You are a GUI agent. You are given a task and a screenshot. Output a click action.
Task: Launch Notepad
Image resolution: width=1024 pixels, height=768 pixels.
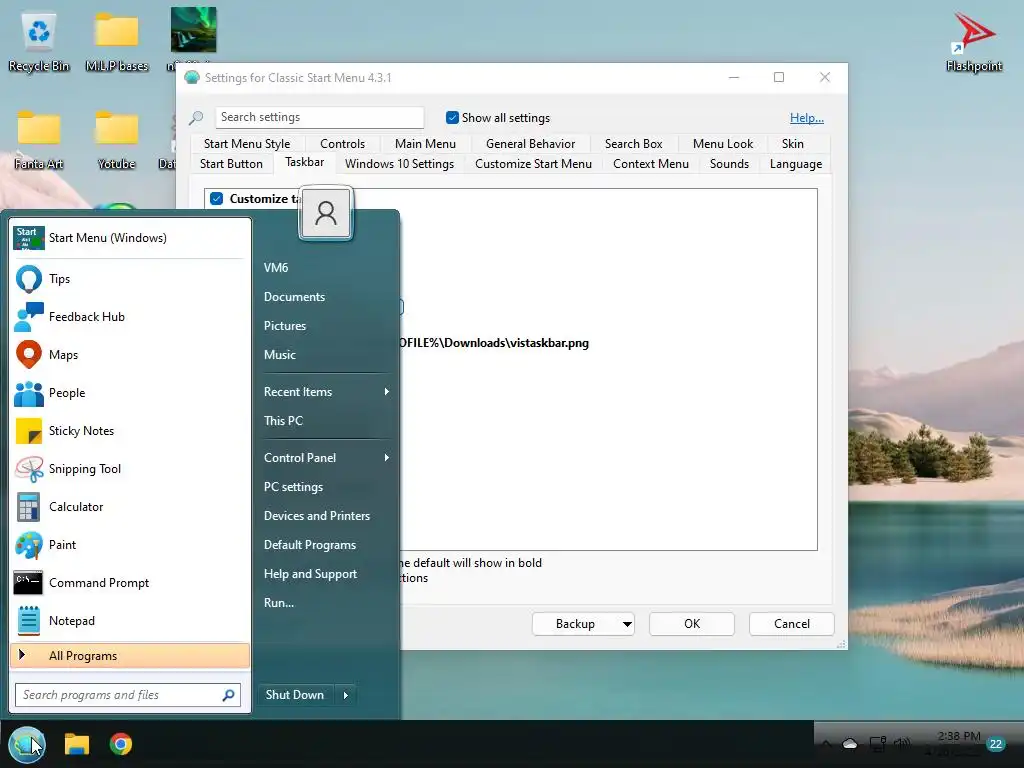tap(130, 620)
